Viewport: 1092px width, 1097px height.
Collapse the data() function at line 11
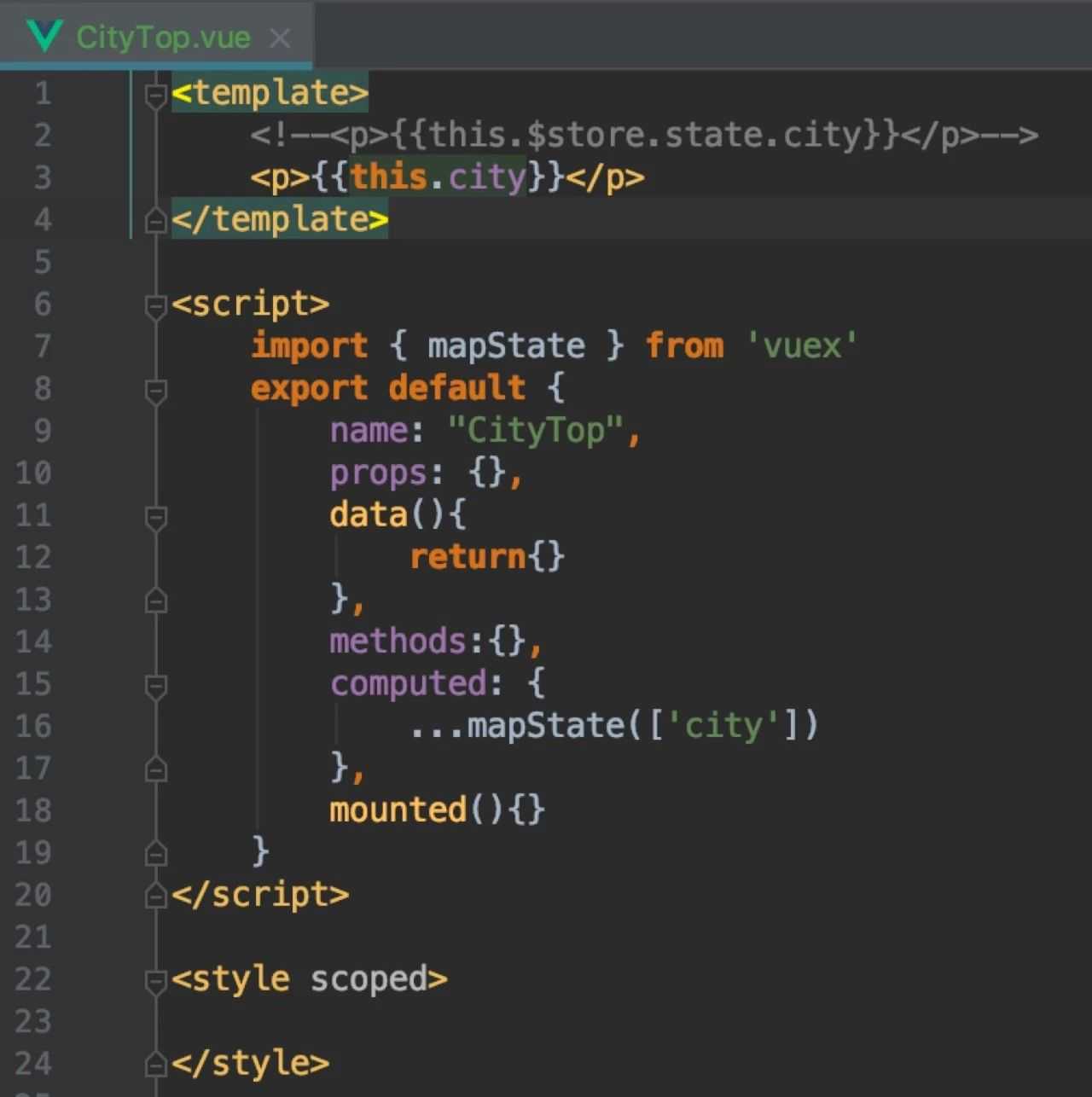[x=155, y=517]
